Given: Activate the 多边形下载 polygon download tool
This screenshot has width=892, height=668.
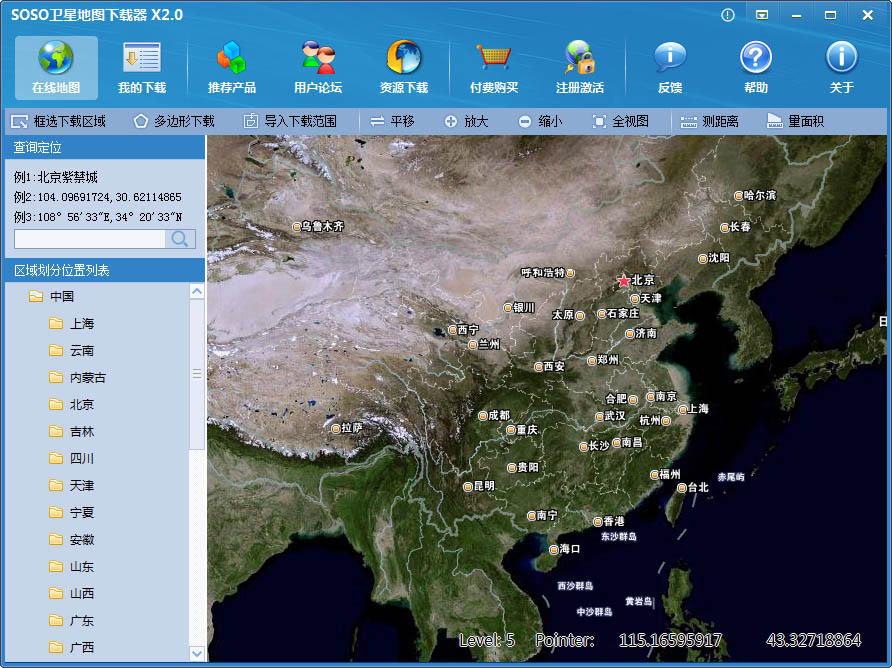Looking at the screenshot, I should [x=174, y=121].
